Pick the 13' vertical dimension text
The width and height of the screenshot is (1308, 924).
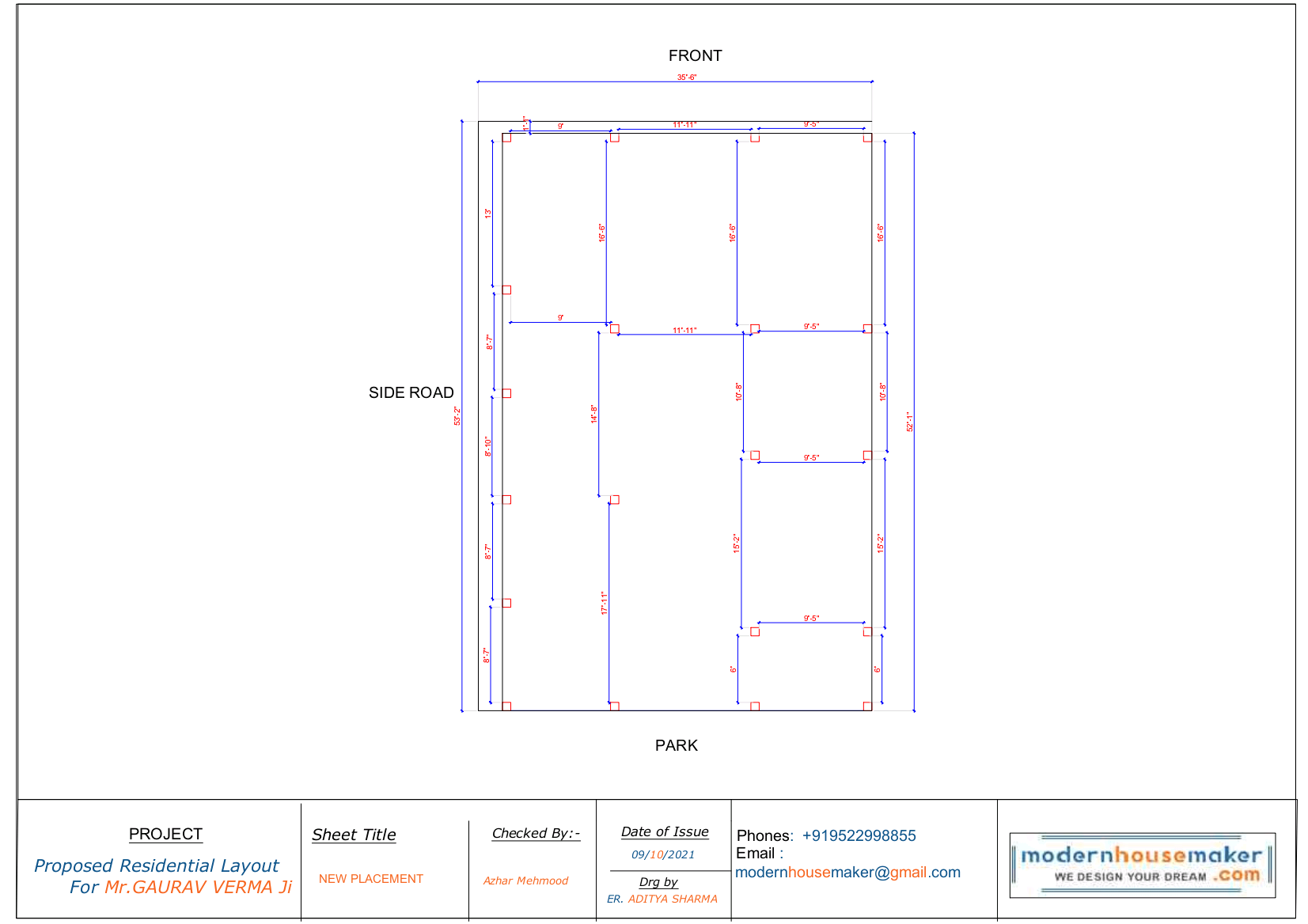(x=488, y=214)
